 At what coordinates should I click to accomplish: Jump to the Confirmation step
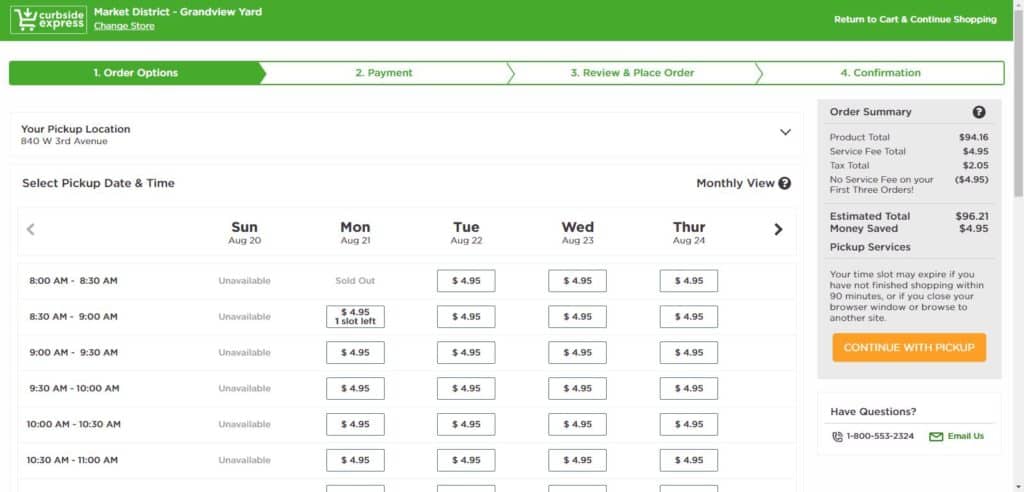coord(880,73)
